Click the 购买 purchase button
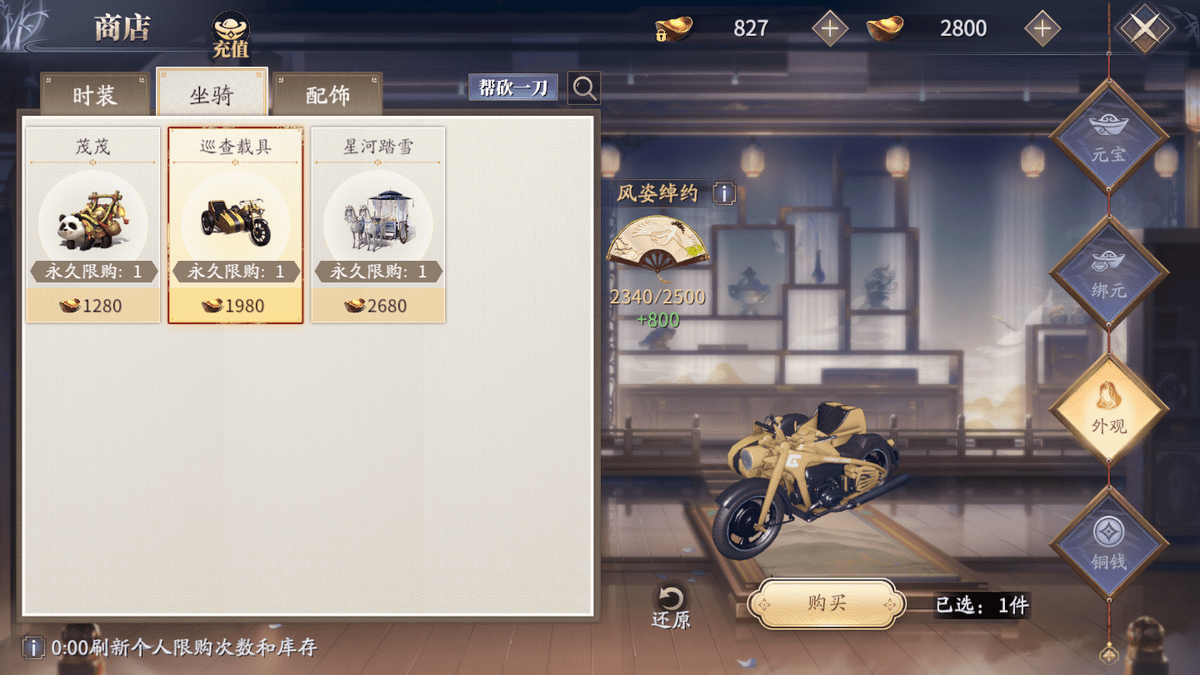Screen dimensions: 1200x675 827,604
